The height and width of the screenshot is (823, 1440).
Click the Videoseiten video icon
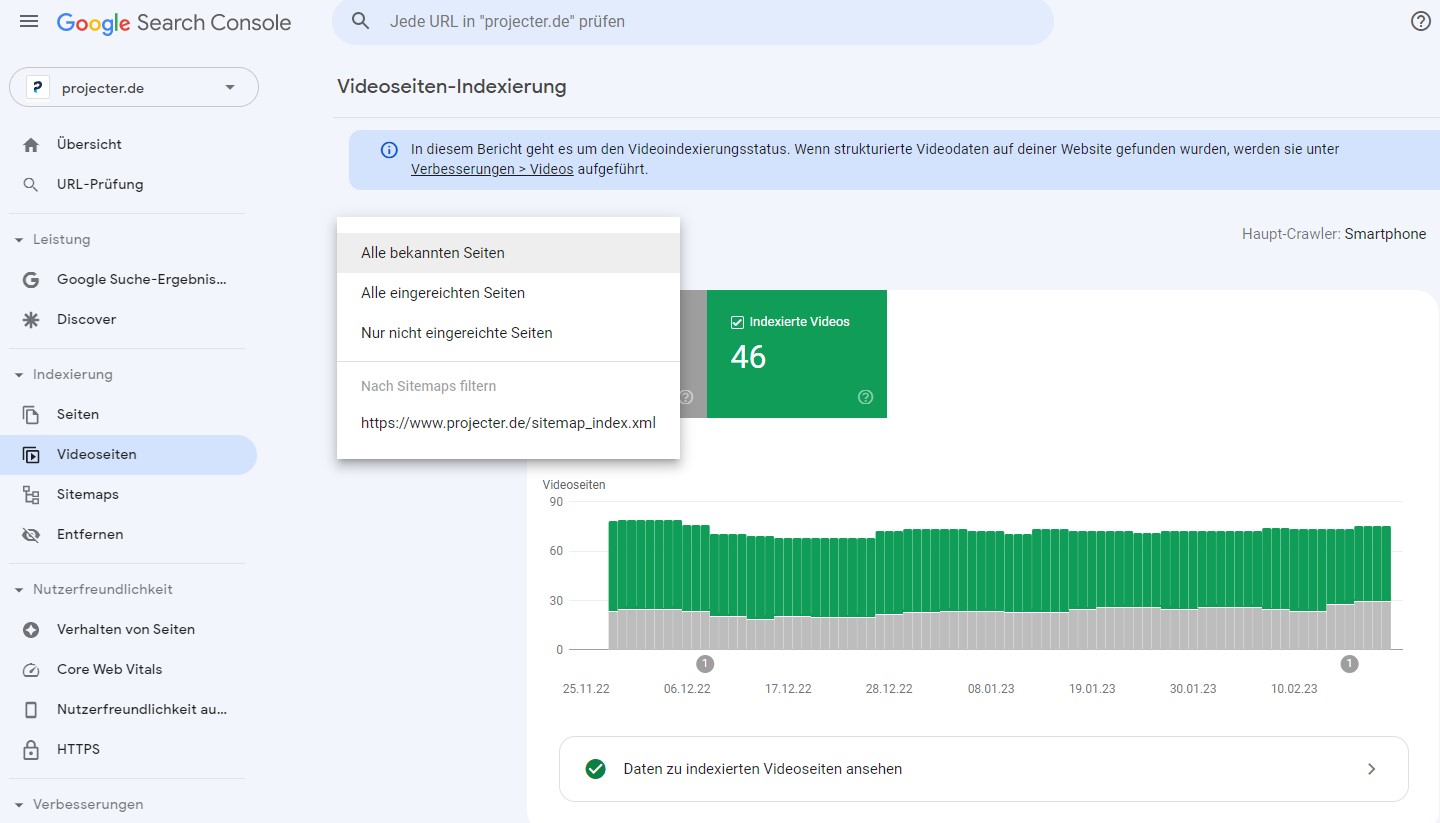31,455
